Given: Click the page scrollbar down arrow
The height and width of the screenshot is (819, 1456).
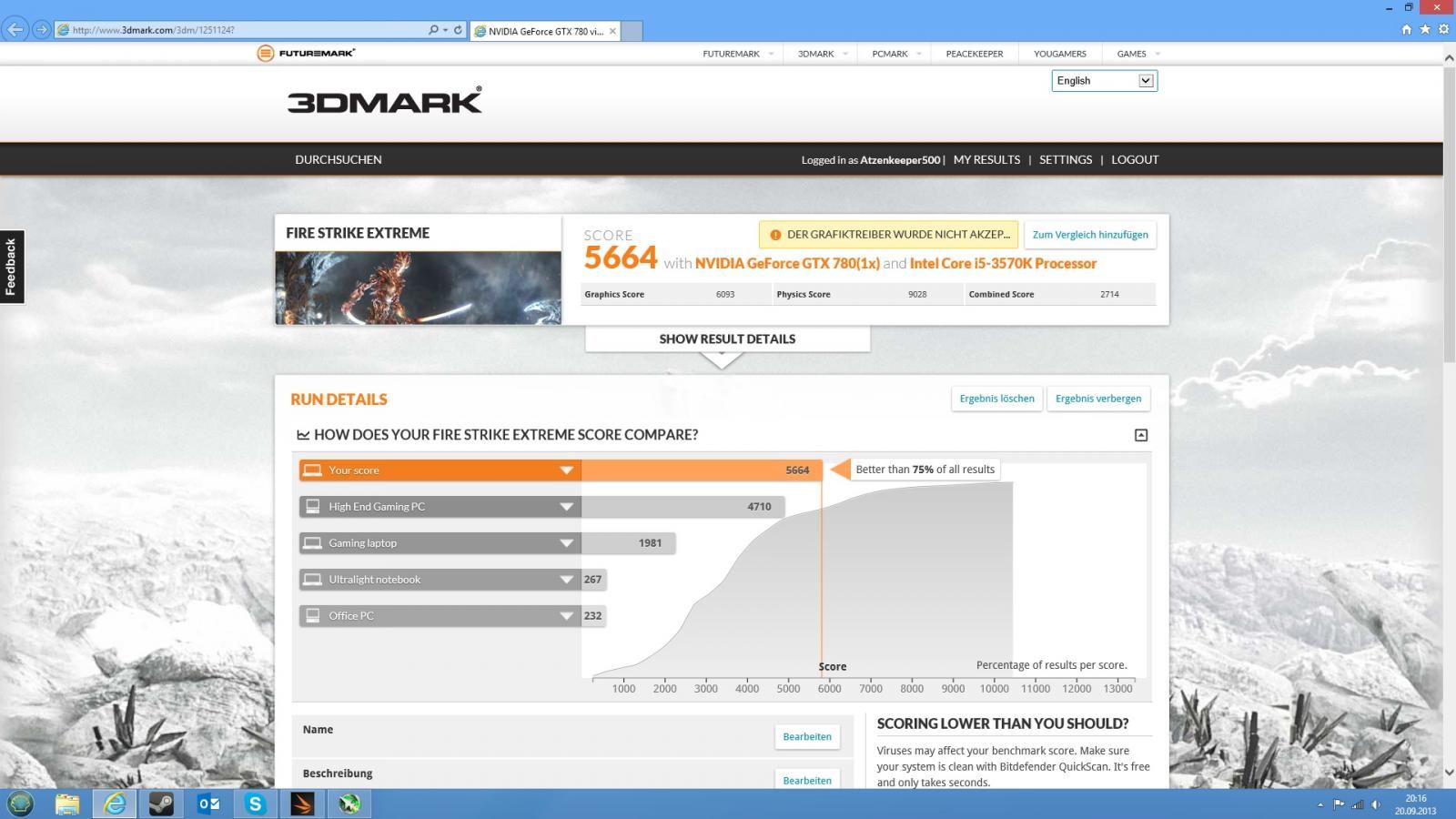Looking at the screenshot, I should [1449, 773].
